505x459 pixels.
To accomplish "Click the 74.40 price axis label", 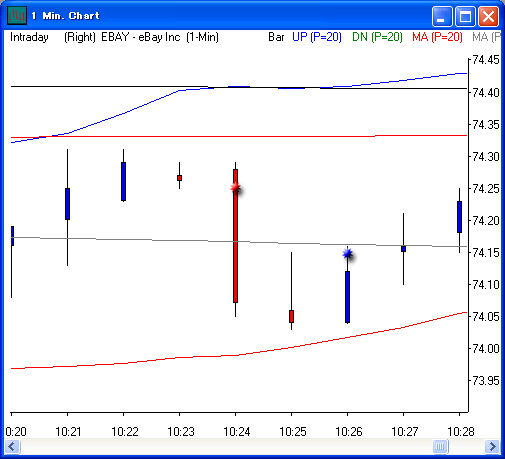I will 486,92.
